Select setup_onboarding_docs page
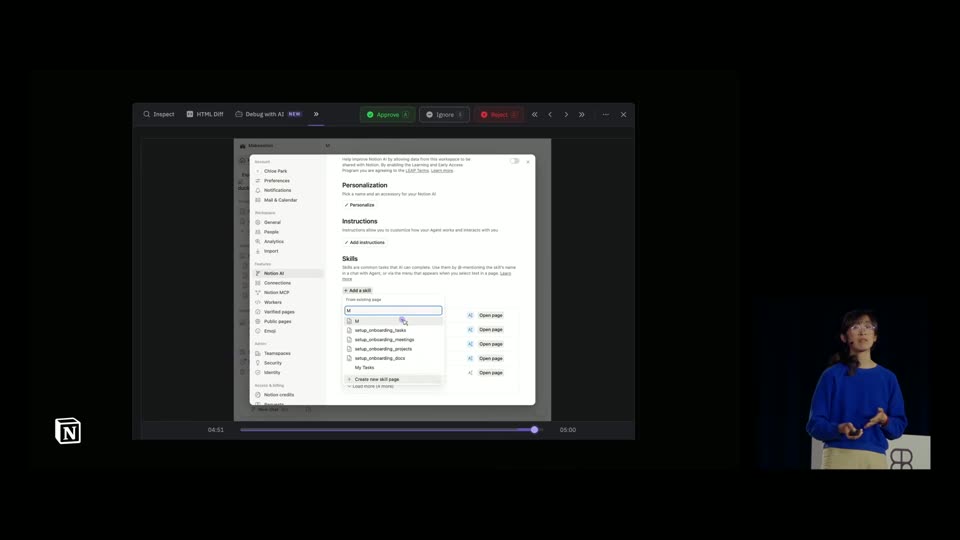This screenshot has width=960, height=540. point(393,358)
